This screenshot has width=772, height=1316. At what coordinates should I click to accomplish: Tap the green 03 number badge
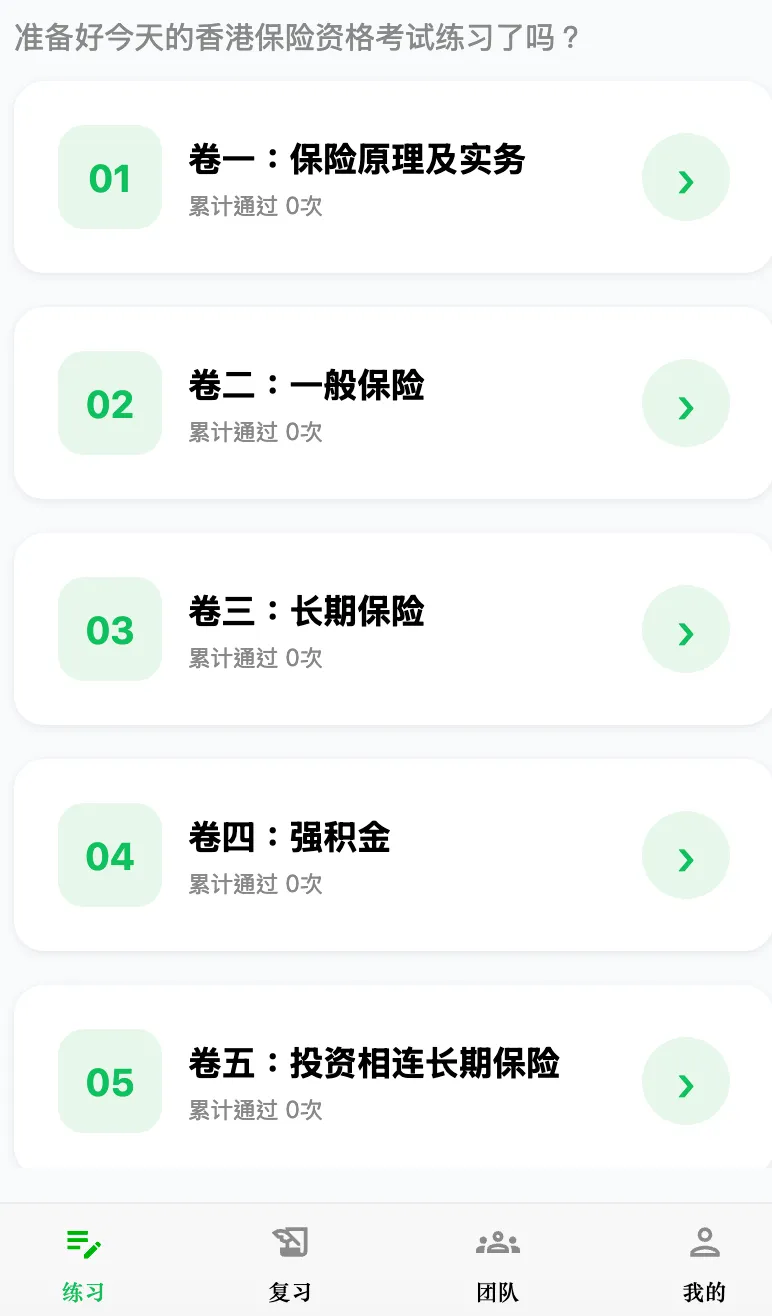[x=110, y=629]
